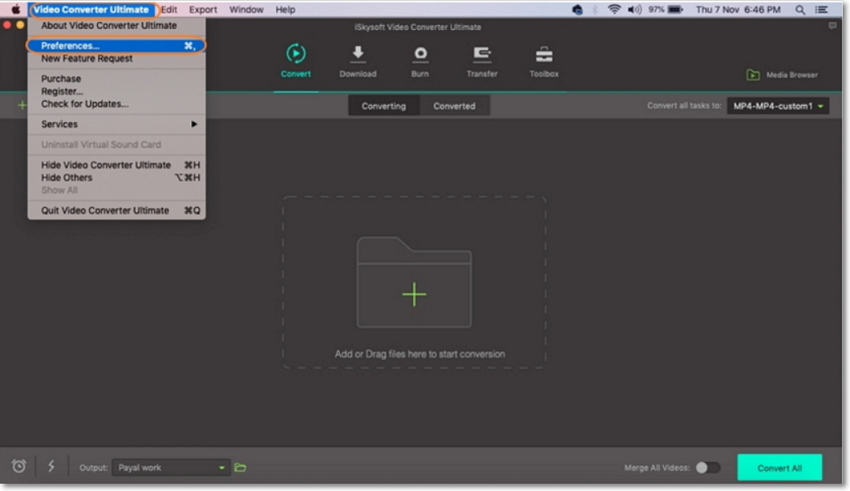The image size is (850, 491).
Task: Open the Output folder dropdown Payal work
Action: [172, 467]
